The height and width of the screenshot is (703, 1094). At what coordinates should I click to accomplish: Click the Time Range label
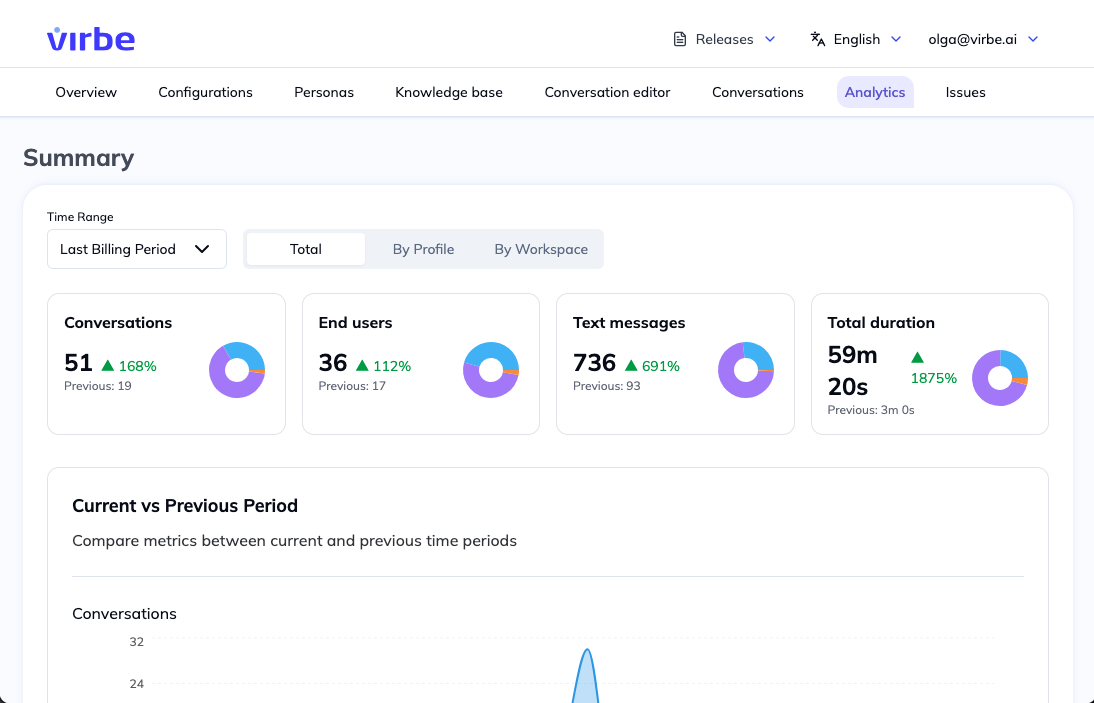pos(80,217)
